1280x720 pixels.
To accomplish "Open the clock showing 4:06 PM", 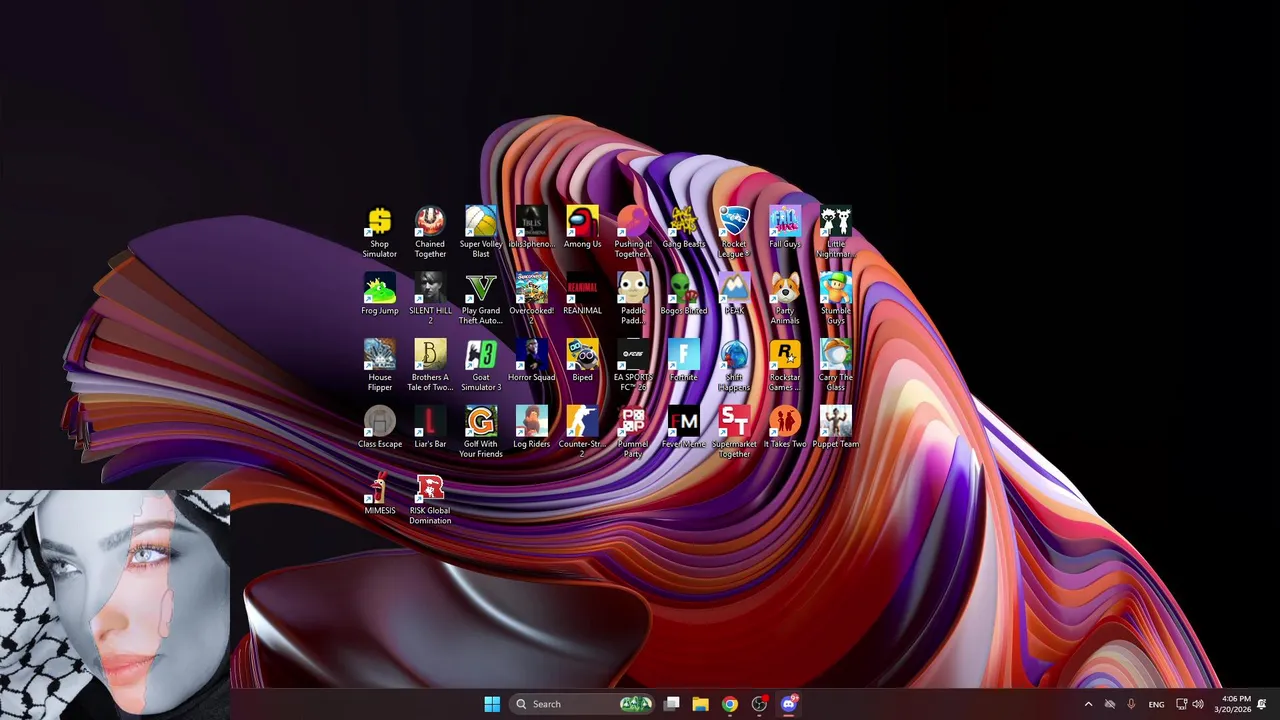I will click(1232, 704).
